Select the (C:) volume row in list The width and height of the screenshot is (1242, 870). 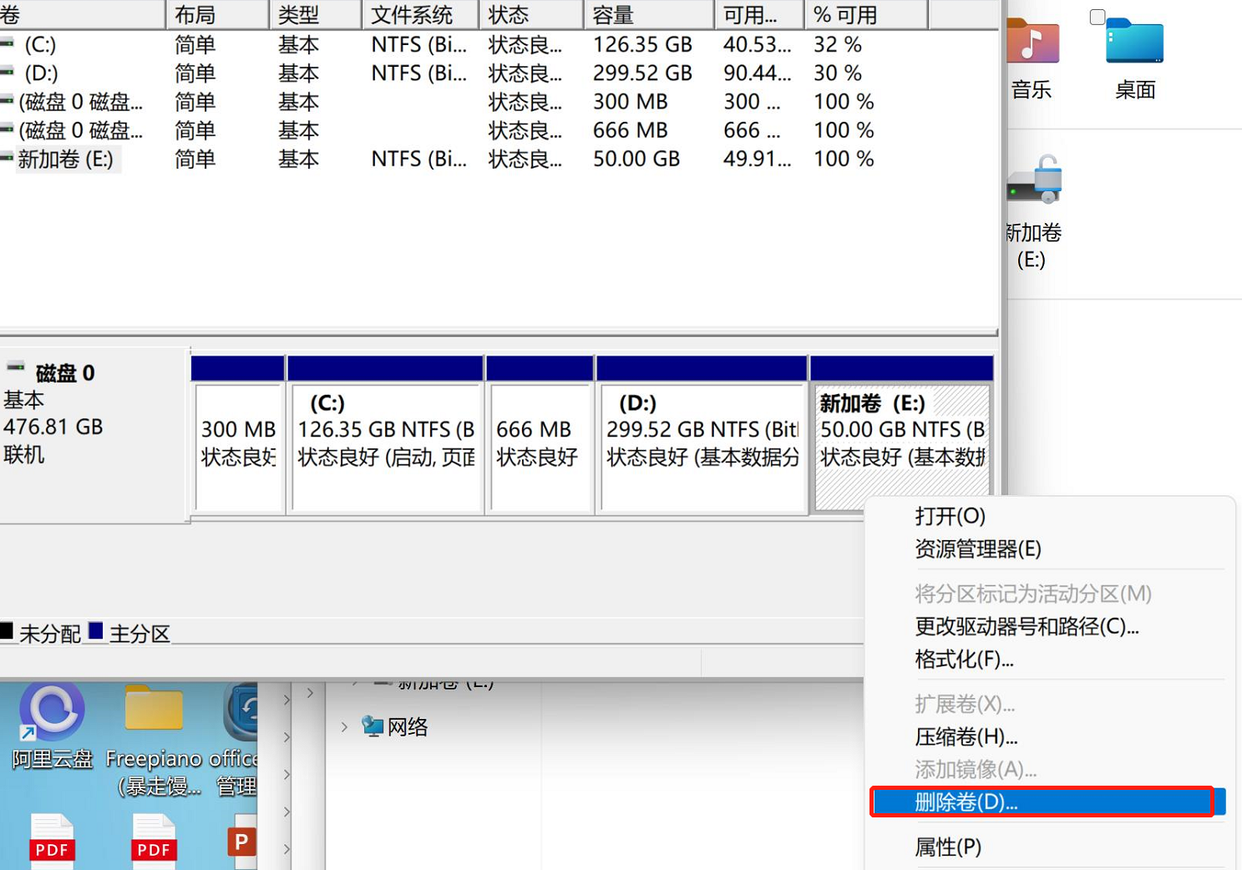coord(465,45)
